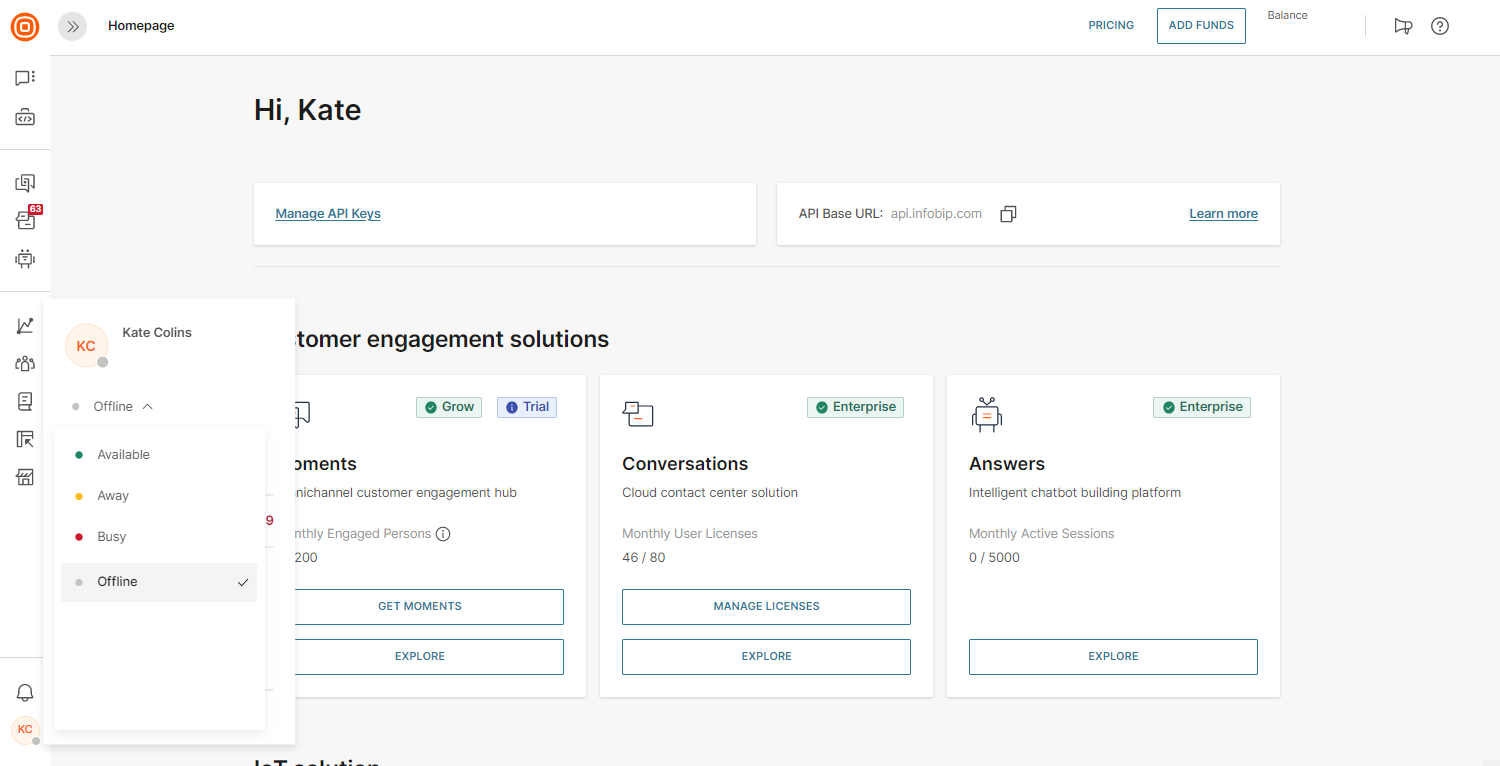Set status to Busy

[112, 537]
